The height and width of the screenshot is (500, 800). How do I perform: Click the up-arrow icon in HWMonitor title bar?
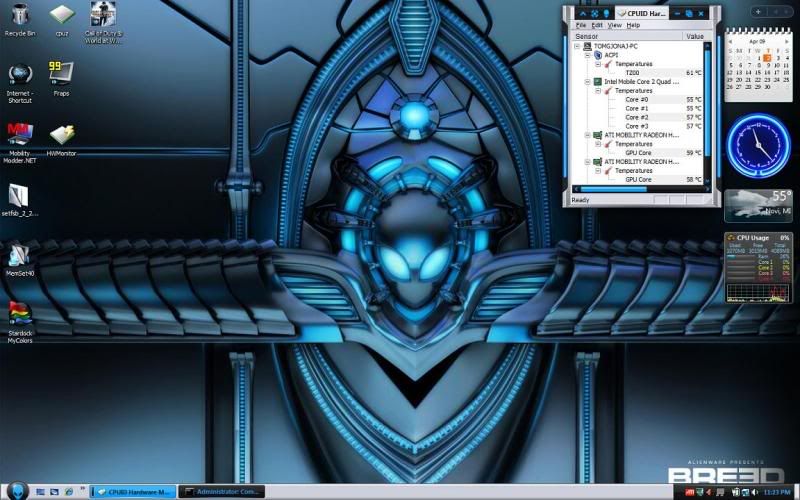click(583, 14)
